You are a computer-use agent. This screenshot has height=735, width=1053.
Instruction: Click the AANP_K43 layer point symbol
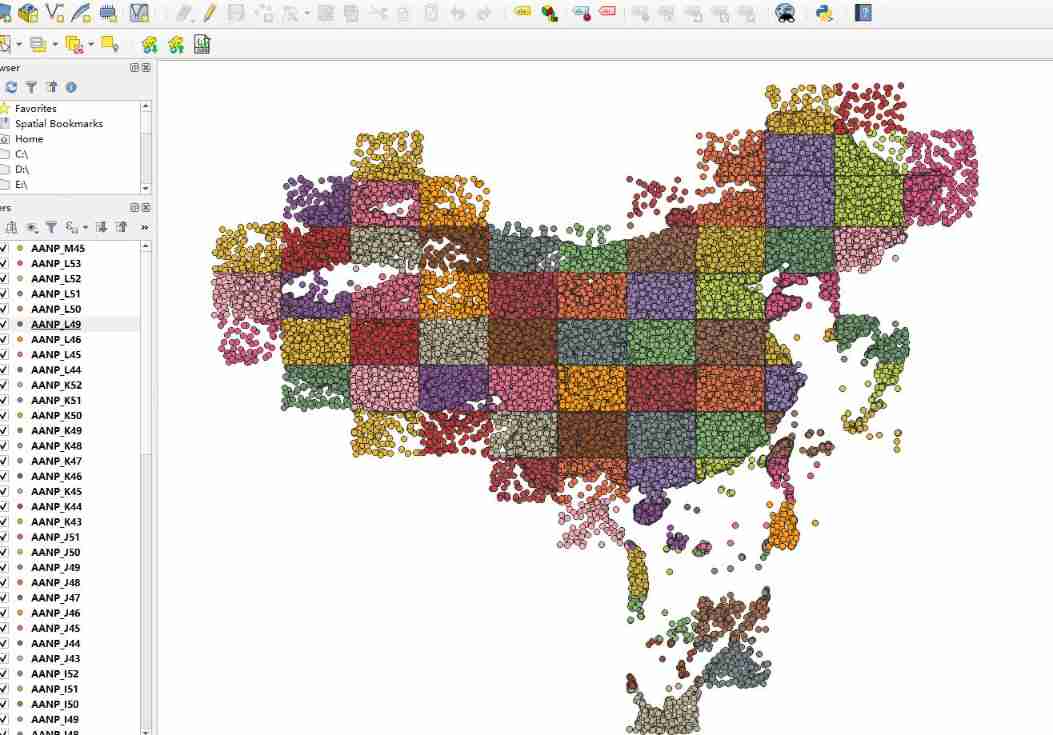coord(20,522)
